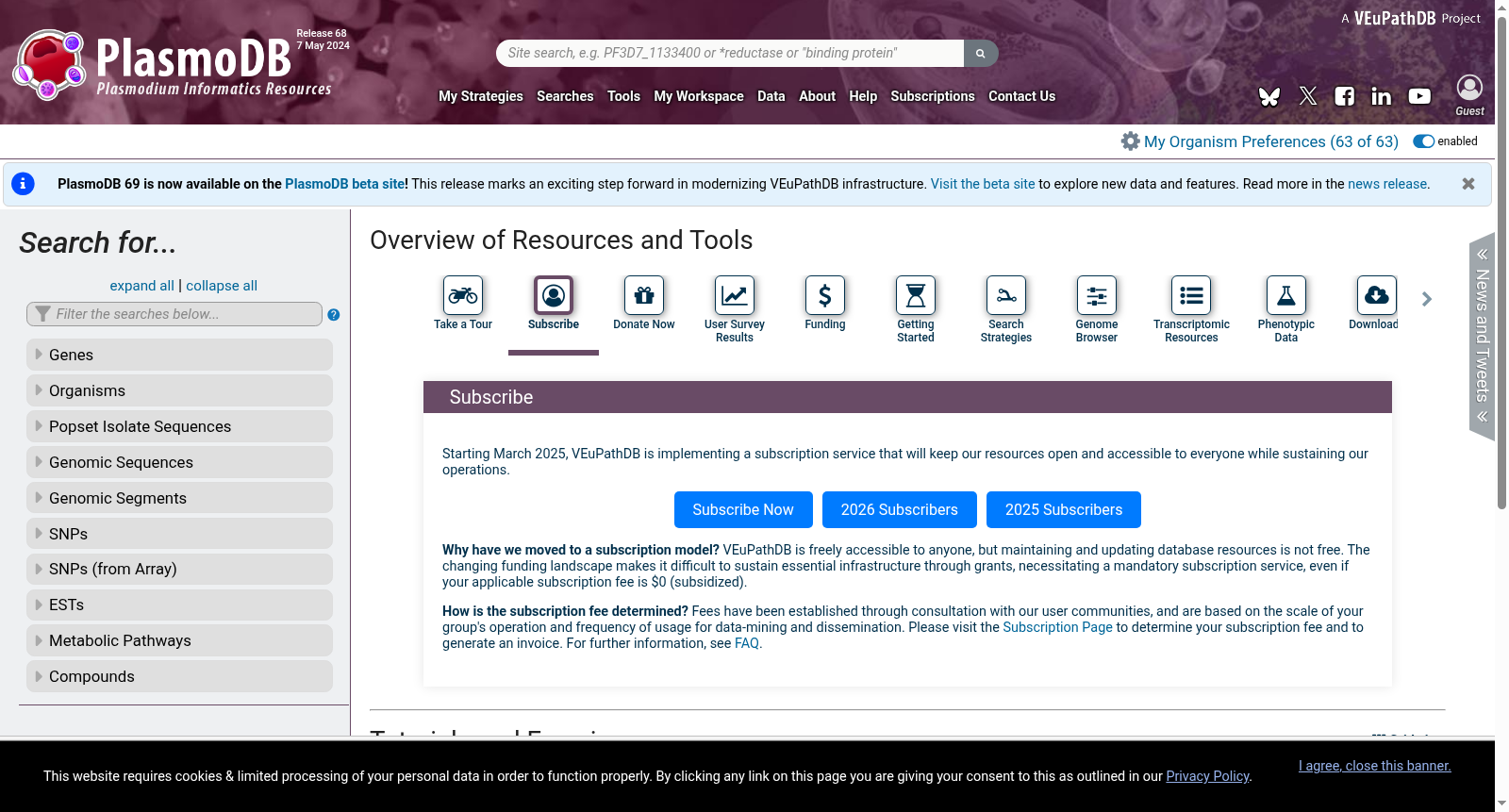Select the Subscribe icon tile
1509x812 pixels.
point(554,295)
